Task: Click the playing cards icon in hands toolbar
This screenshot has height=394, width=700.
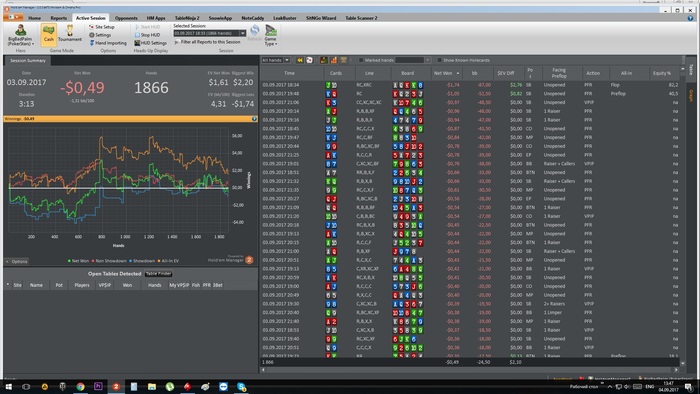Action: [309, 60]
